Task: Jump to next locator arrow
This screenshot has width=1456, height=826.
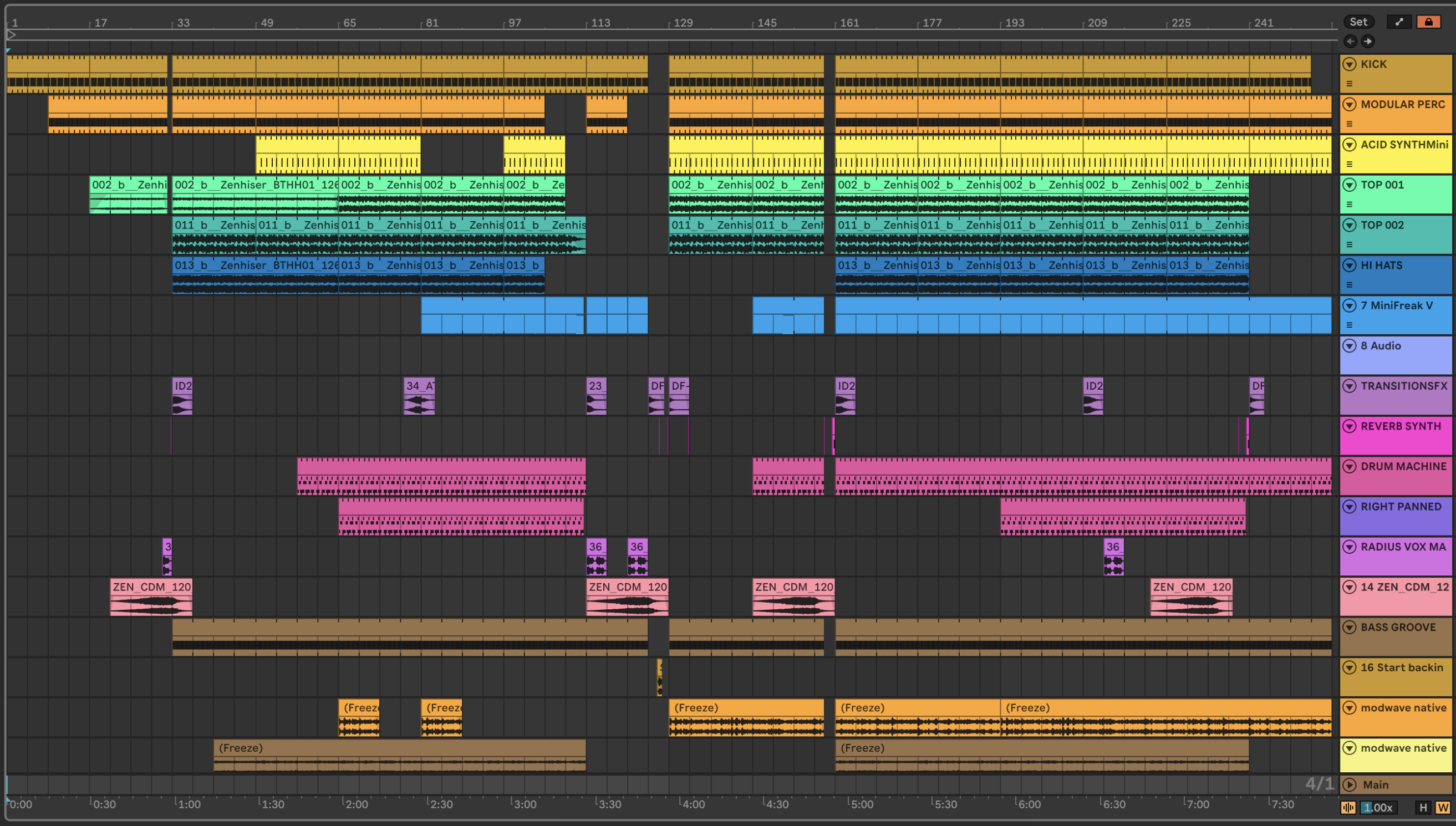Action: pyautogui.click(x=1368, y=41)
